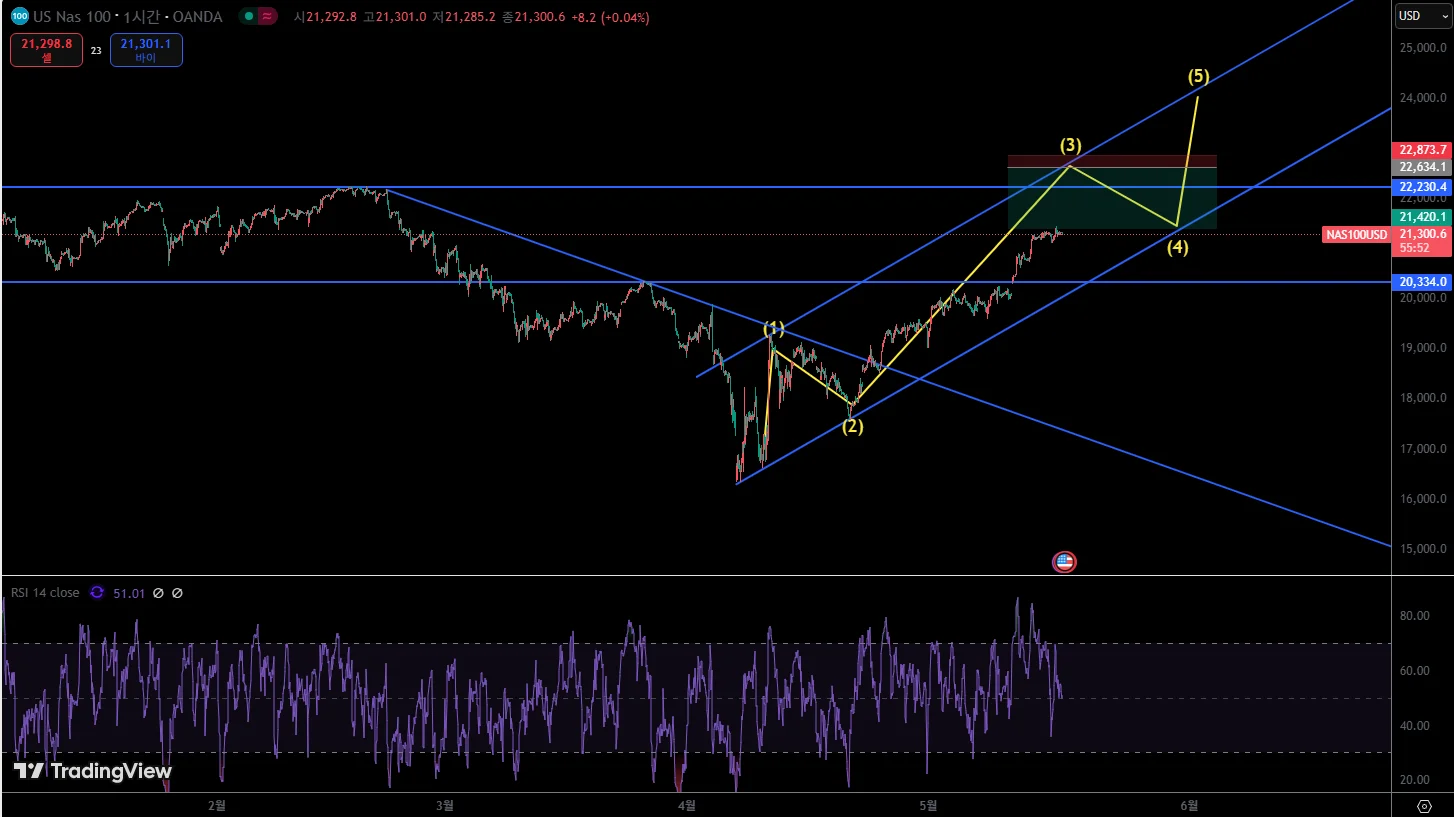Click the 24,000.0 price axis tick

(1423, 98)
